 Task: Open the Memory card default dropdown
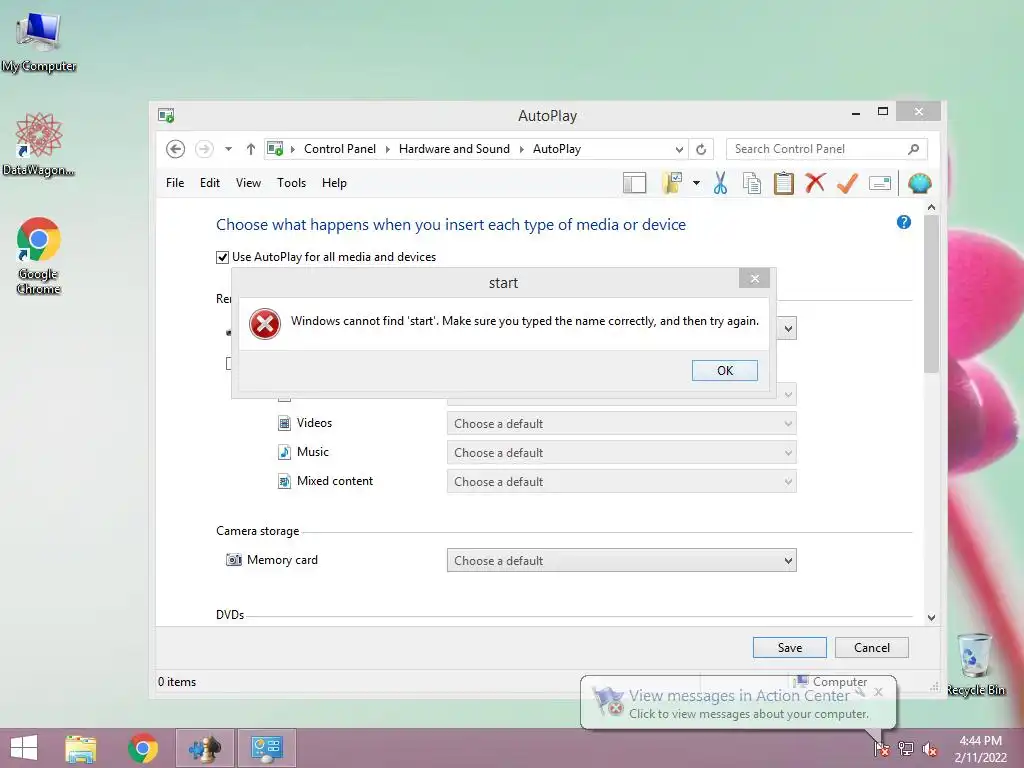click(x=622, y=560)
